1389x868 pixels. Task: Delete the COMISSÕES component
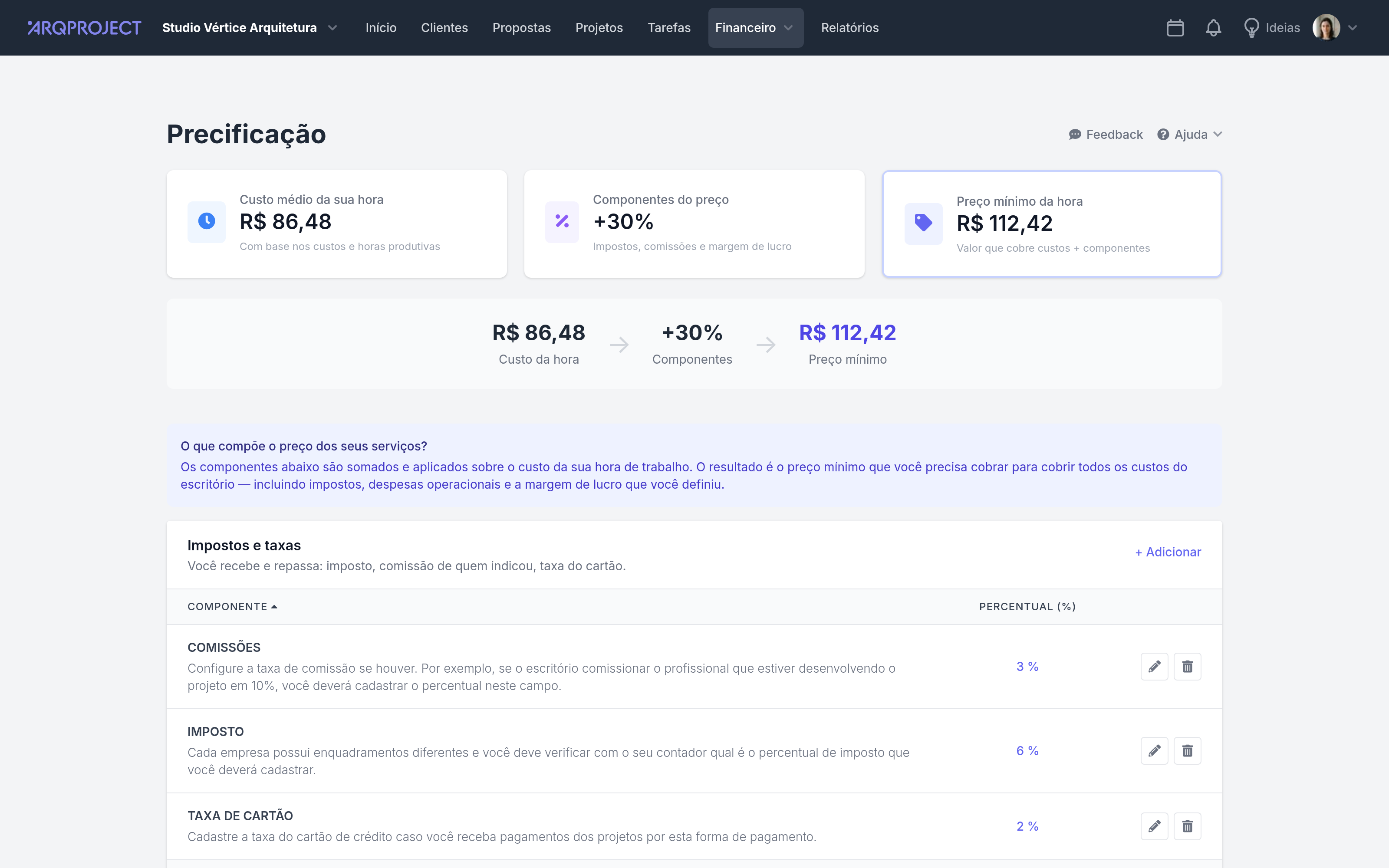[1188, 667]
